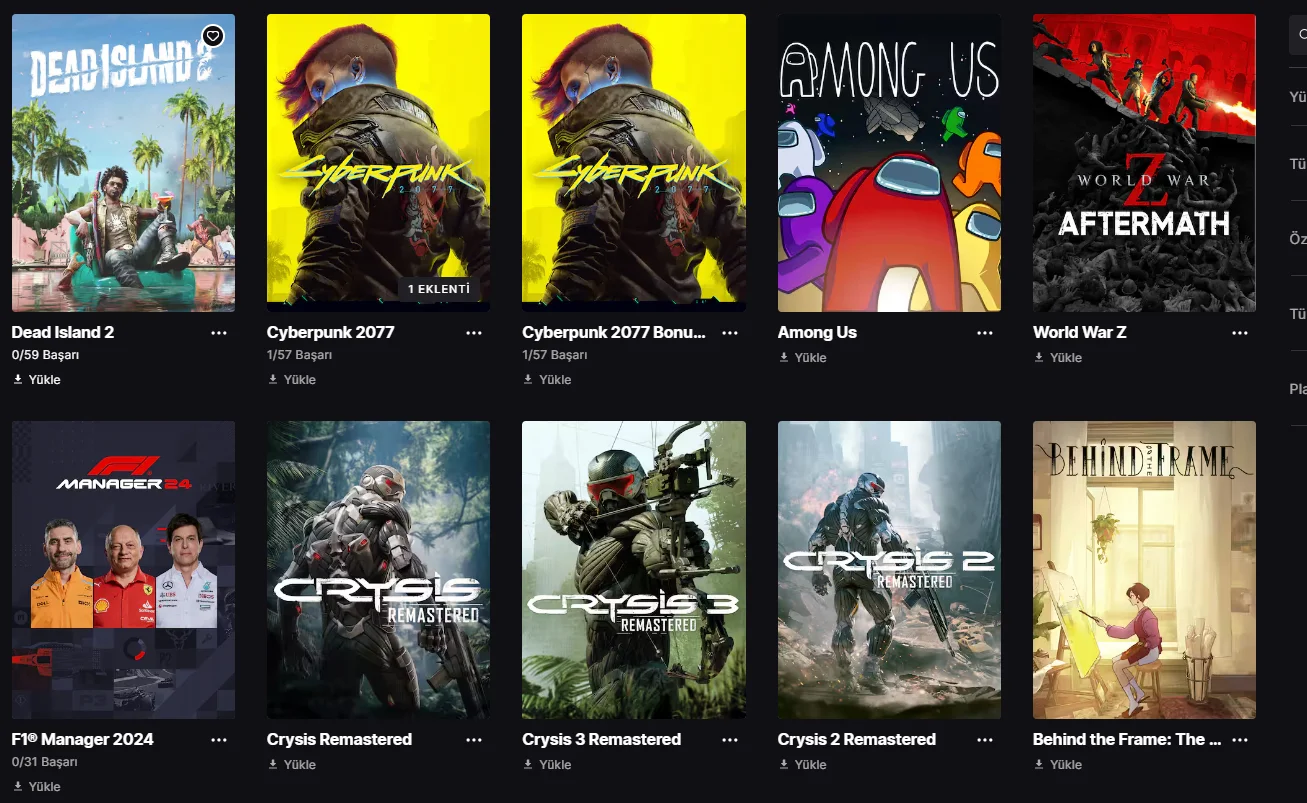
Task: Click Yükle under Among Us
Action: 803,358
